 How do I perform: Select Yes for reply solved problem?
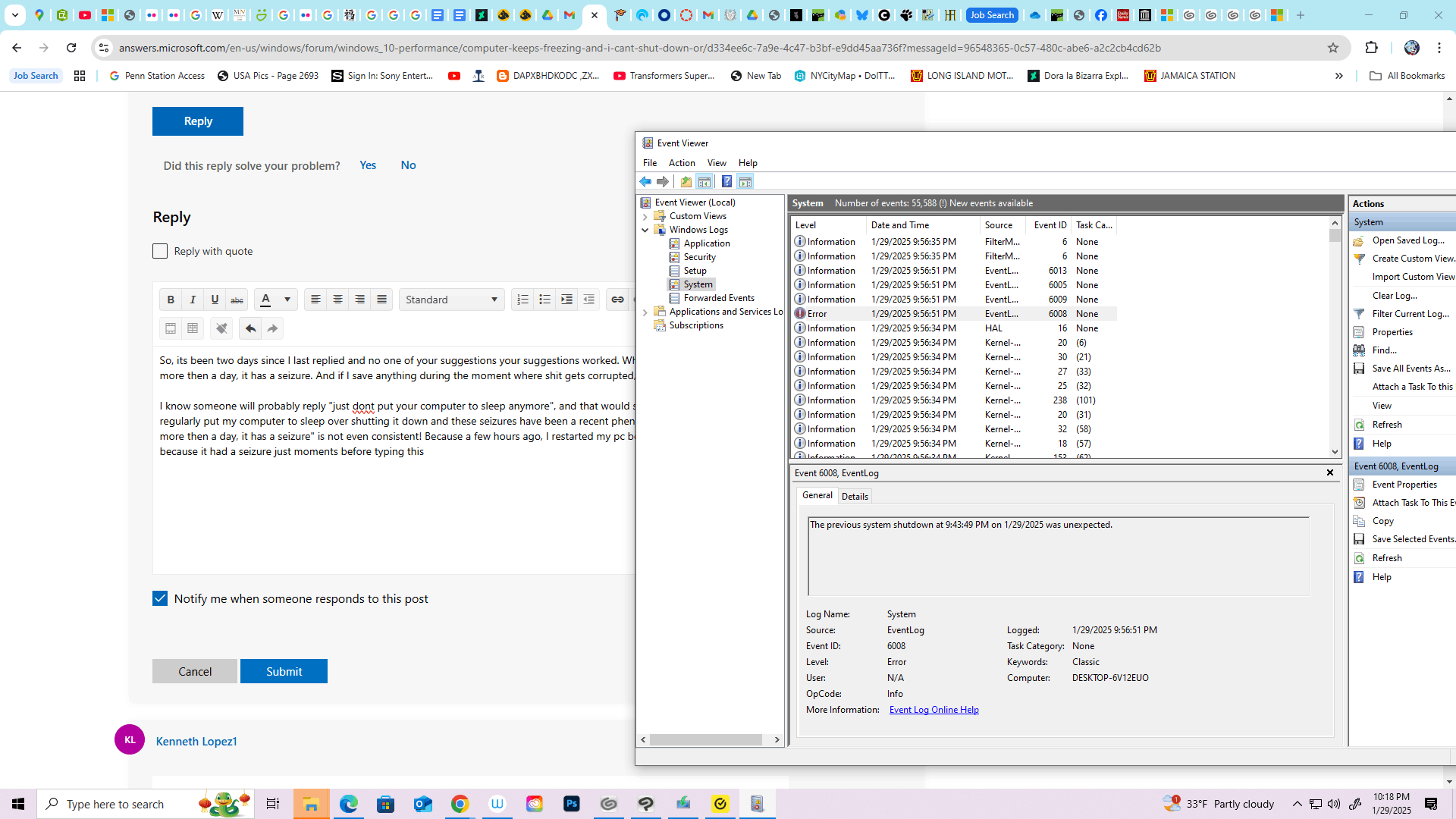[368, 165]
